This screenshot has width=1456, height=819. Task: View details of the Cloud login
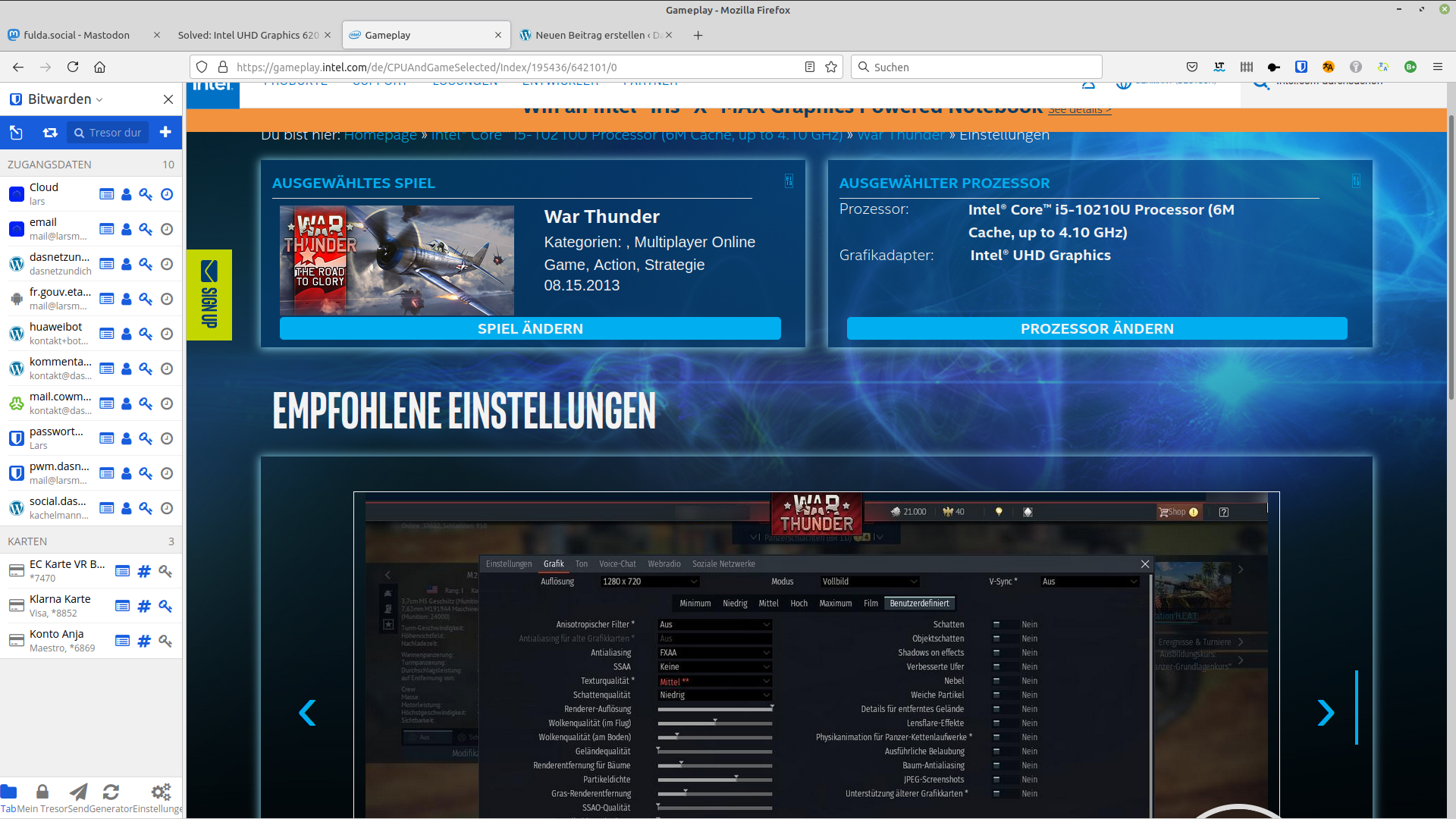point(107,194)
